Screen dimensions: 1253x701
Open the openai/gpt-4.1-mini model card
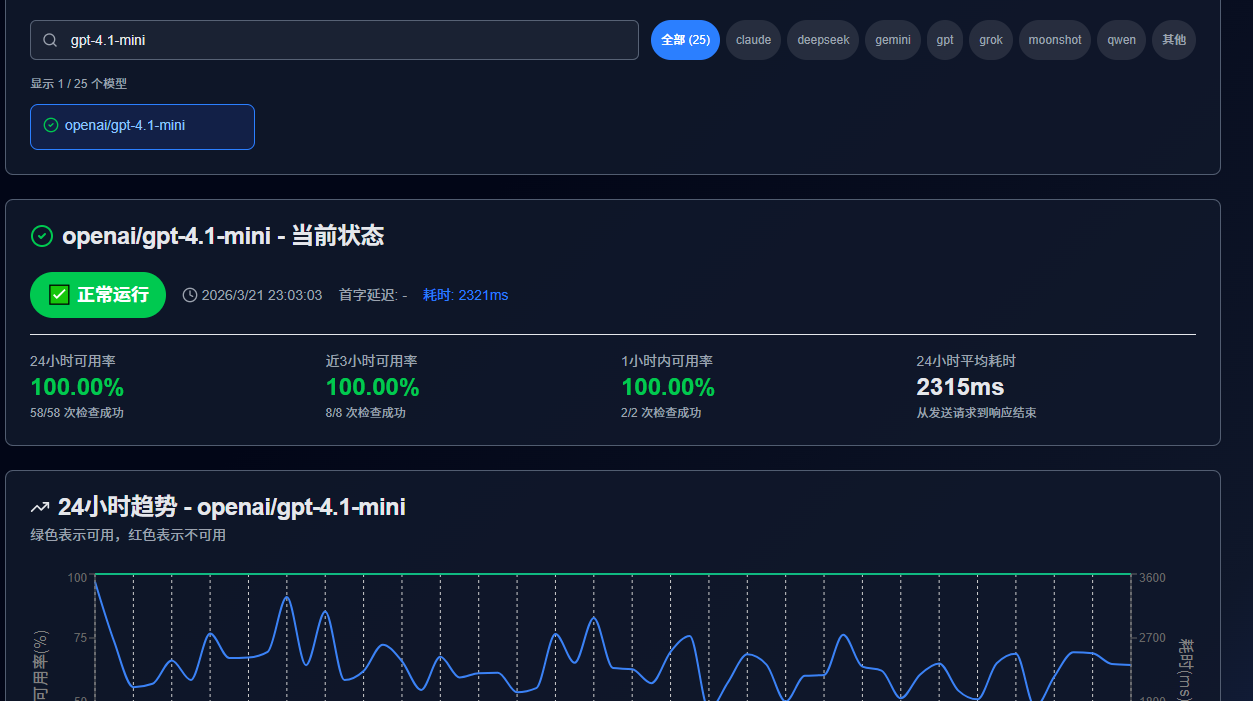(142, 127)
